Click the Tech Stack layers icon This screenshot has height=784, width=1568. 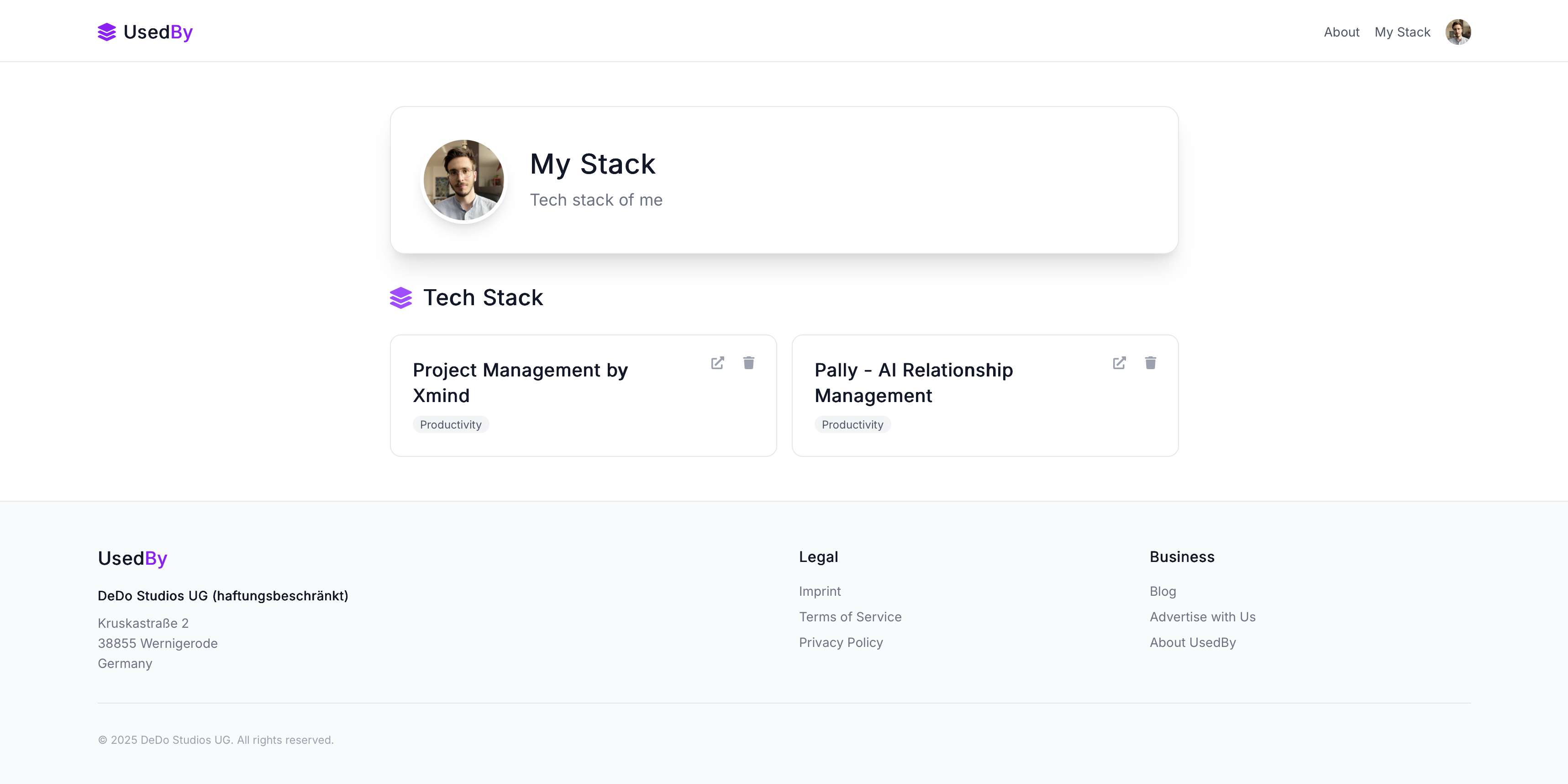401,298
